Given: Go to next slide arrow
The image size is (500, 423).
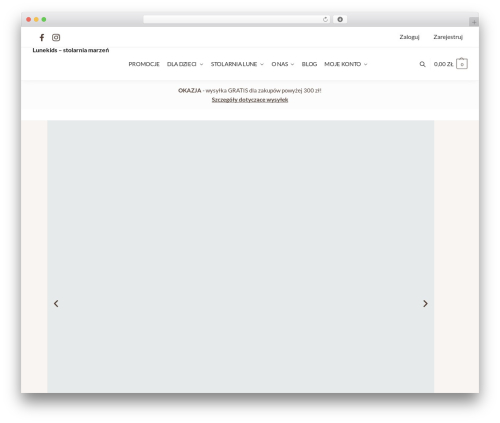Looking at the screenshot, I should (x=425, y=303).
